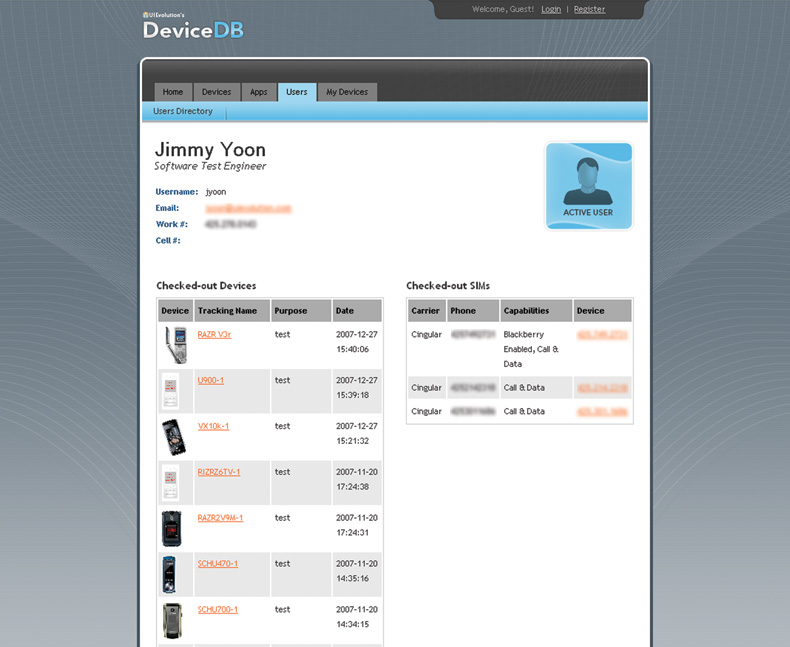Go to the Apps tab
Viewport: 790px width, 647px height.
(259, 92)
